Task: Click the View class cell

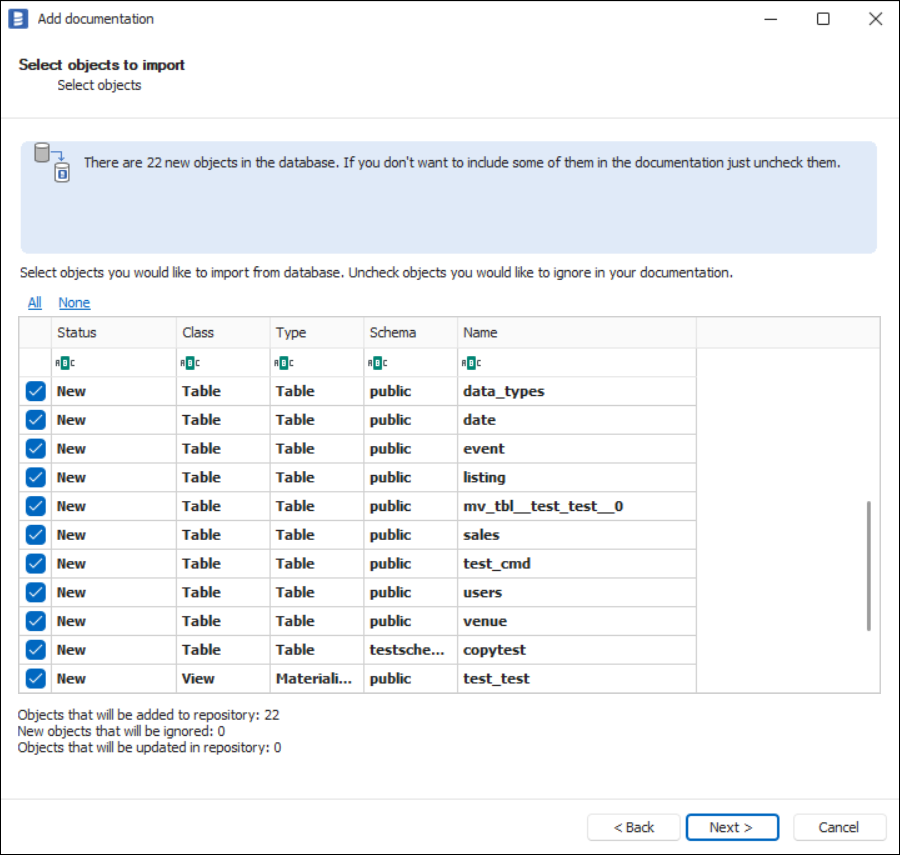Action: (223, 678)
